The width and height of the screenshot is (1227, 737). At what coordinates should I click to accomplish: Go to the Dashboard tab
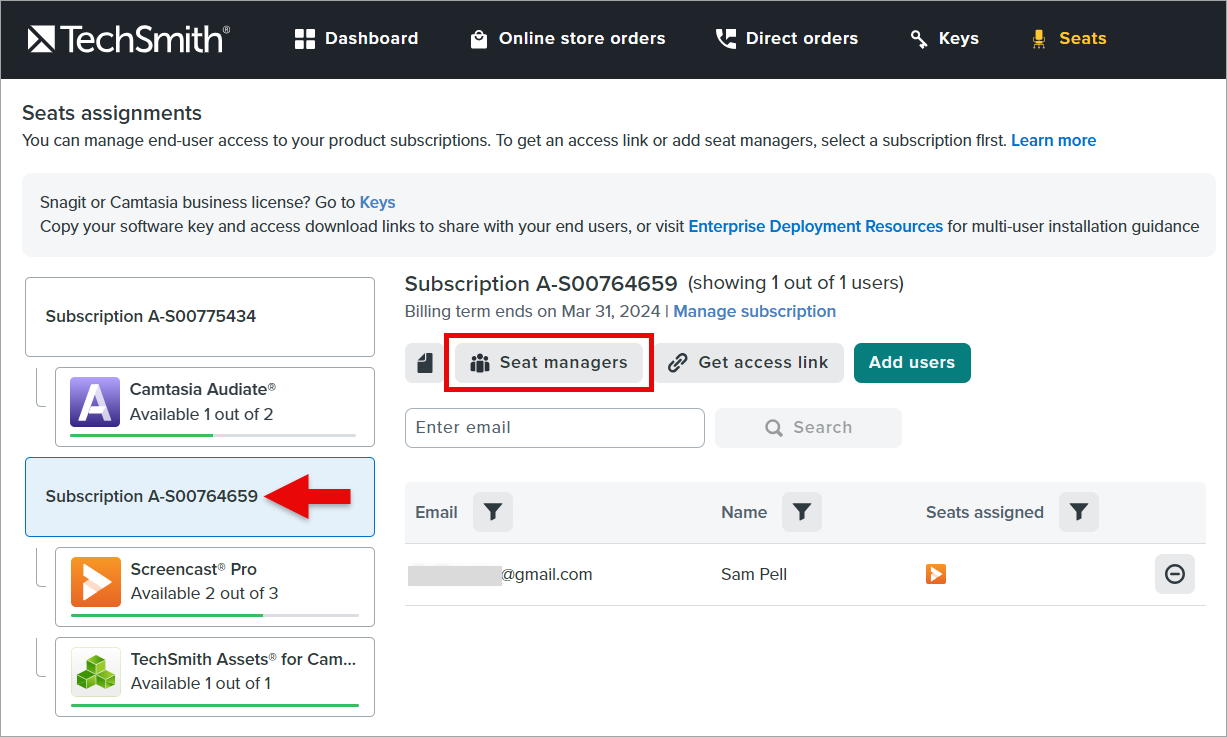357,39
